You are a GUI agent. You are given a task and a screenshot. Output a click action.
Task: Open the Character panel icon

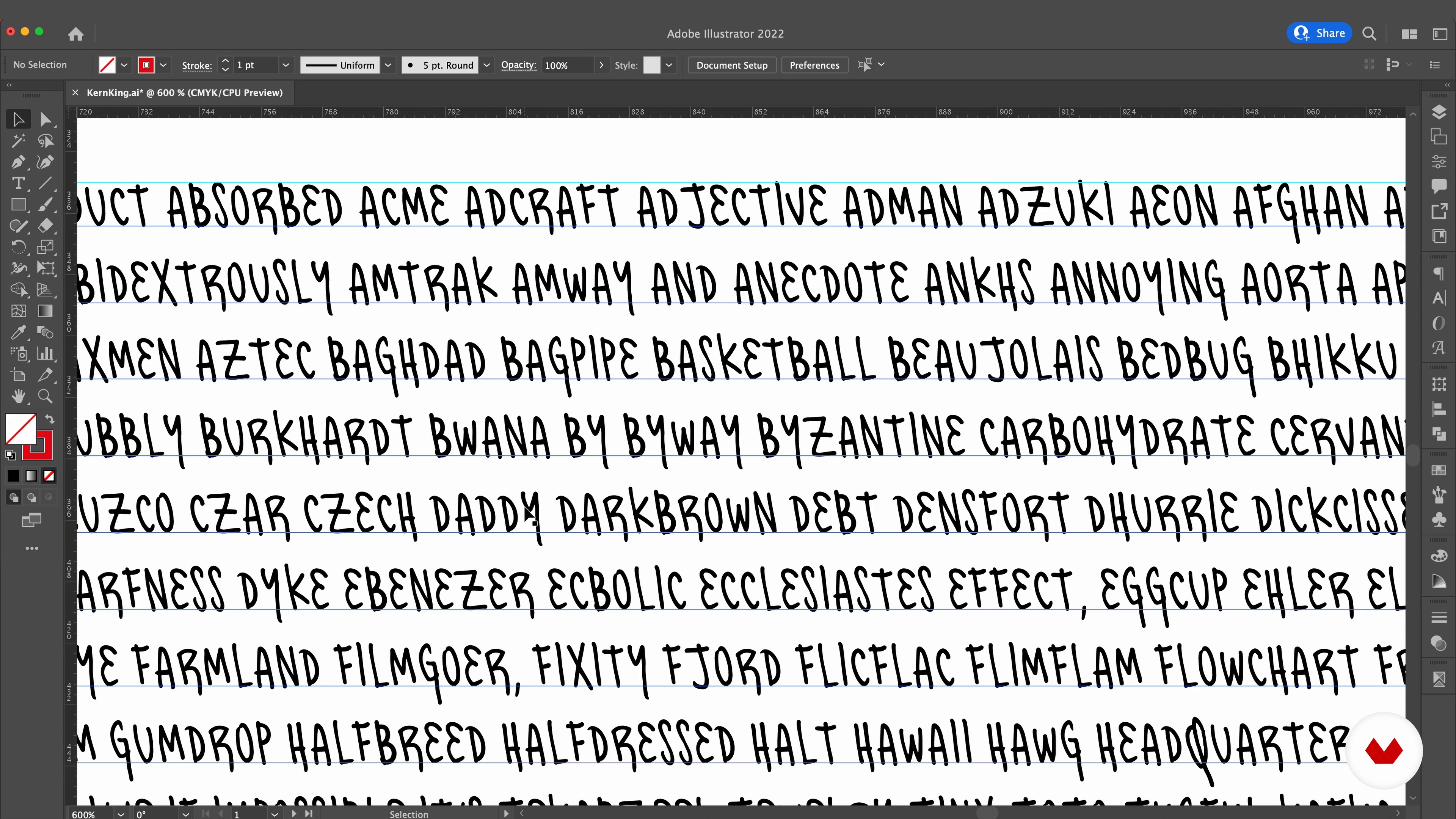click(1439, 298)
